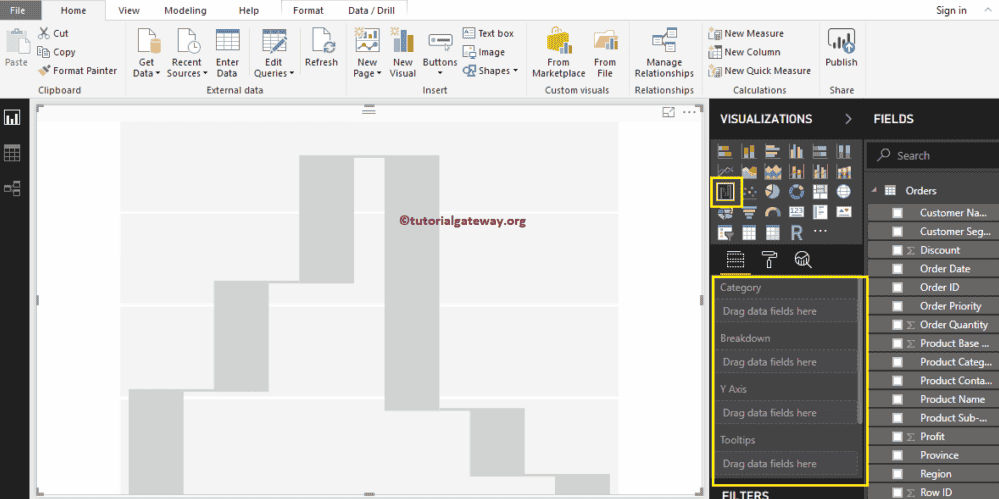
Task: Switch to Model relationships view in sidebar
Action: coord(12,188)
